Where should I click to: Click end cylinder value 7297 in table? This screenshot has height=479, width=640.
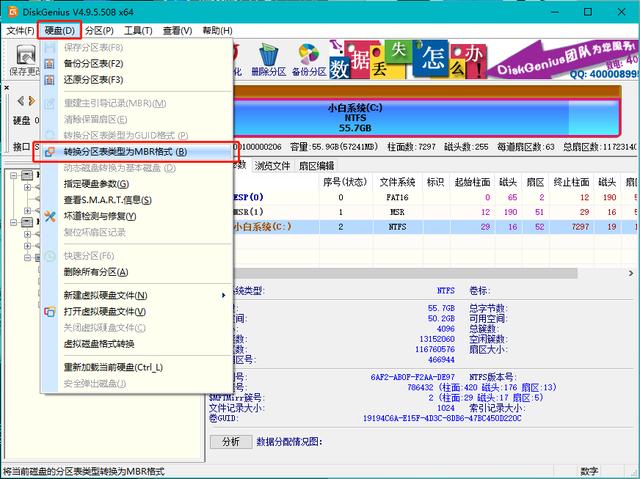click(x=580, y=227)
